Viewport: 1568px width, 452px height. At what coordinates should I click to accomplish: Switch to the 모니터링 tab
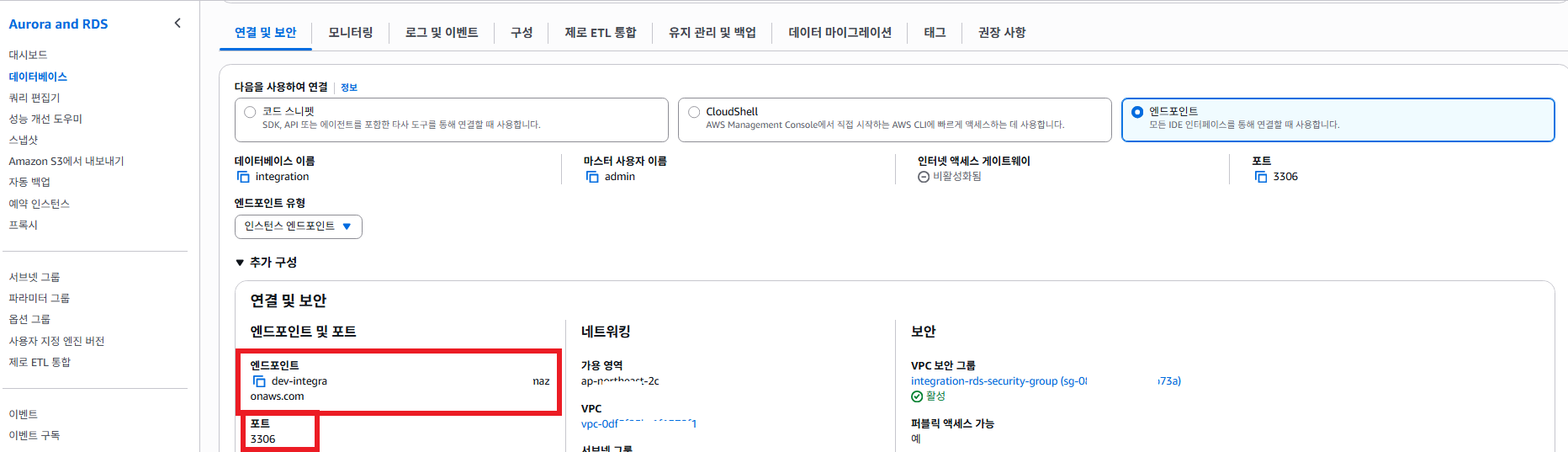pos(350,33)
